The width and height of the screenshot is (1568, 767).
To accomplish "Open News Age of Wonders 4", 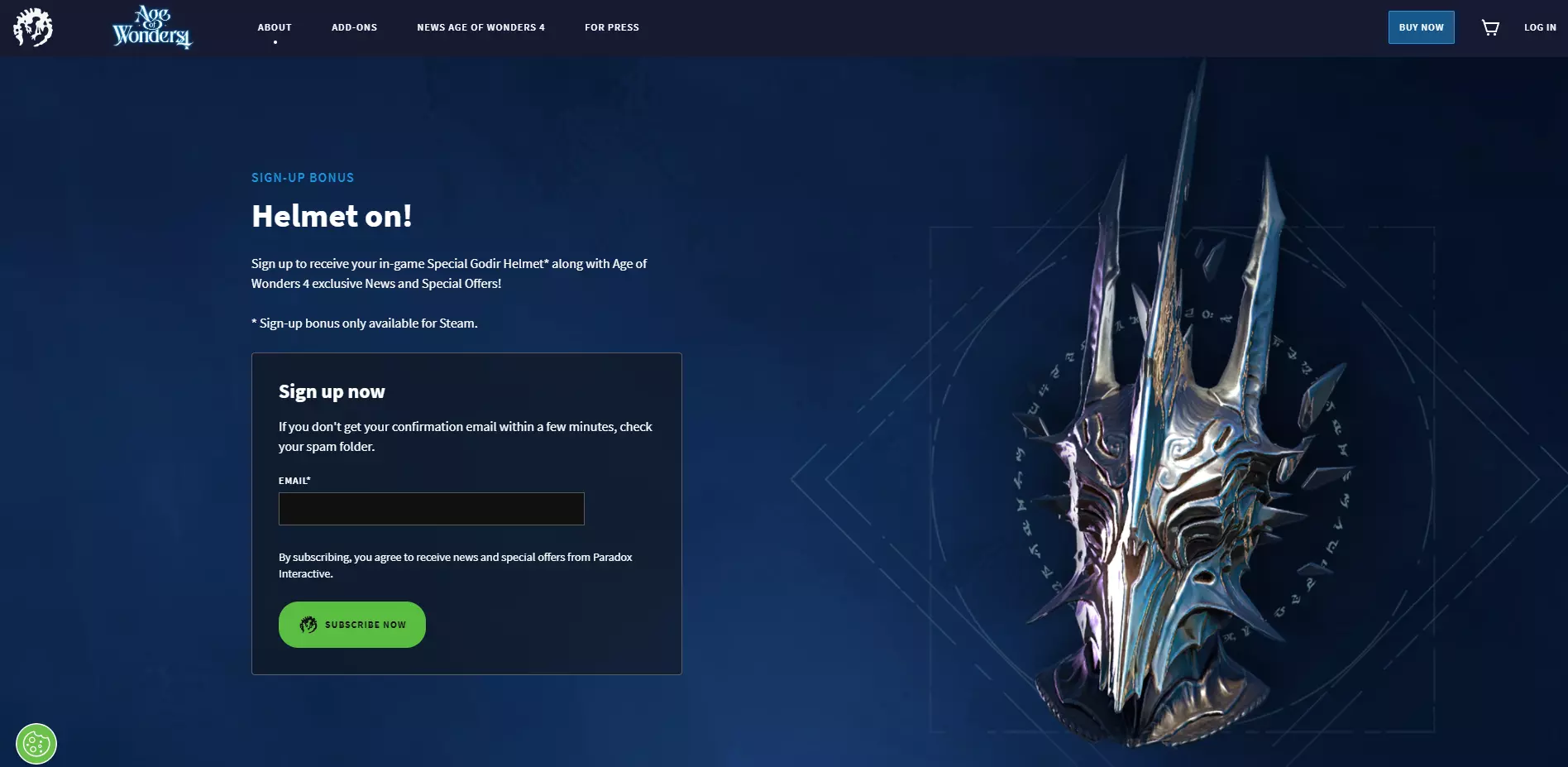I will 480,27.
